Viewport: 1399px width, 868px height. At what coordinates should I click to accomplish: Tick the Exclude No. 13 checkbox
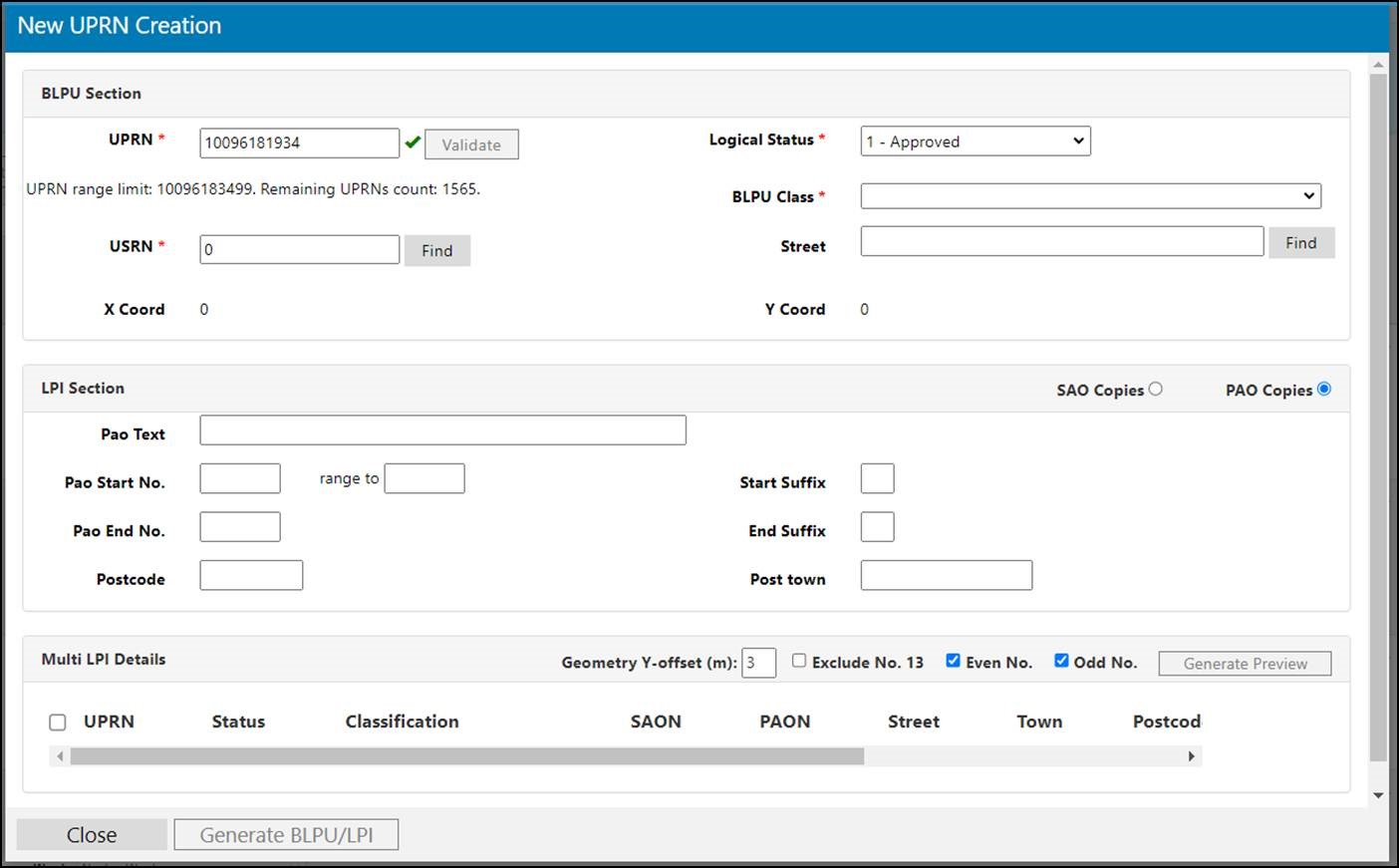pos(799,661)
